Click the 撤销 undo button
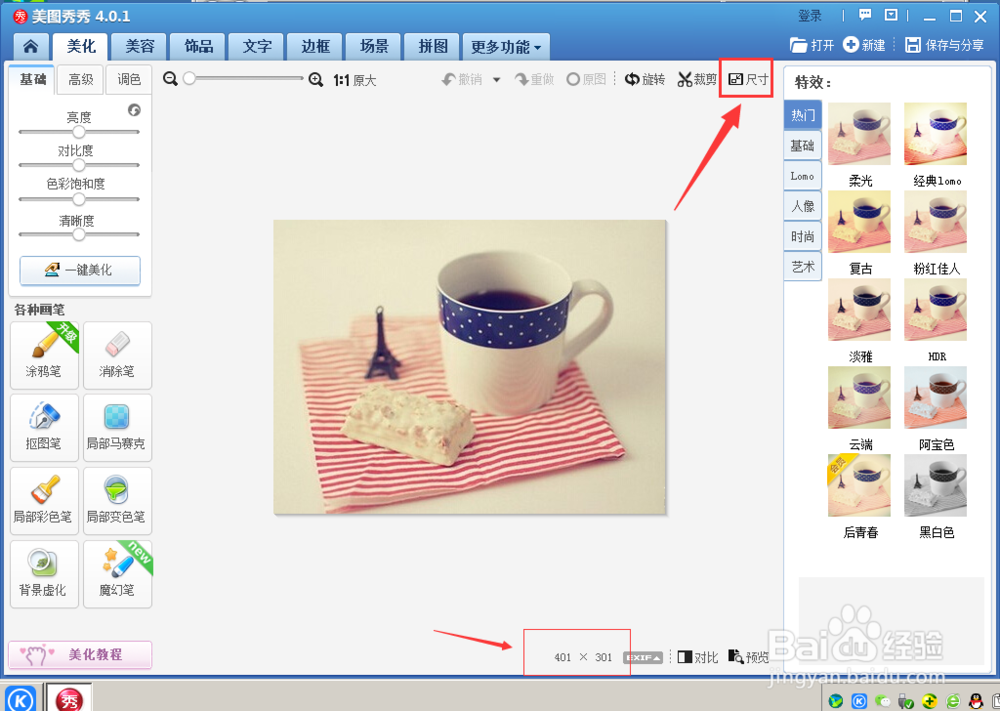The height and width of the screenshot is (711, 1000). click(x=462, y=79)
